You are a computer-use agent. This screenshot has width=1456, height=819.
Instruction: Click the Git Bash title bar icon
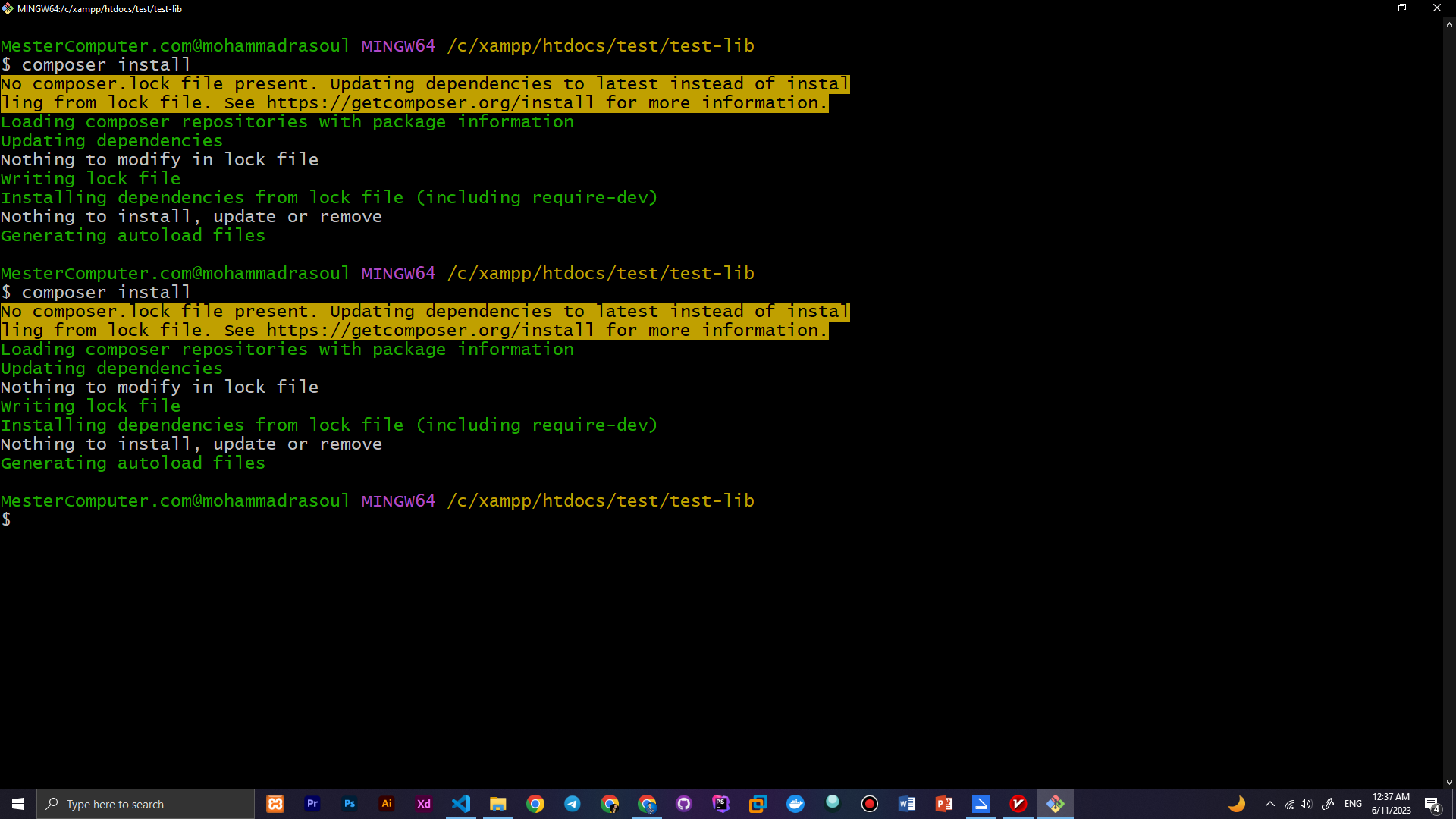pyautogui.click(x=8, y=8)
